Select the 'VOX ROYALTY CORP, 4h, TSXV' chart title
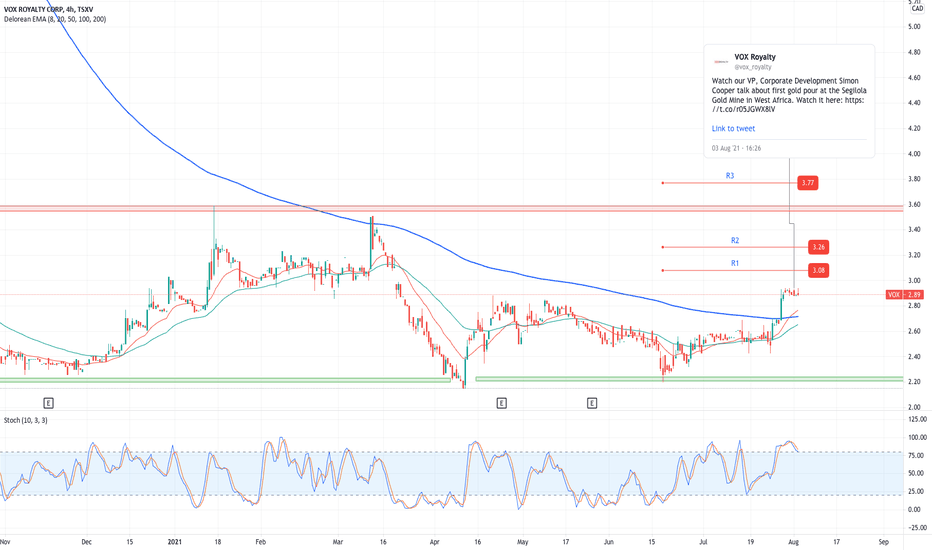Screen dimensions: 932x550 click(x=49, y=10)
